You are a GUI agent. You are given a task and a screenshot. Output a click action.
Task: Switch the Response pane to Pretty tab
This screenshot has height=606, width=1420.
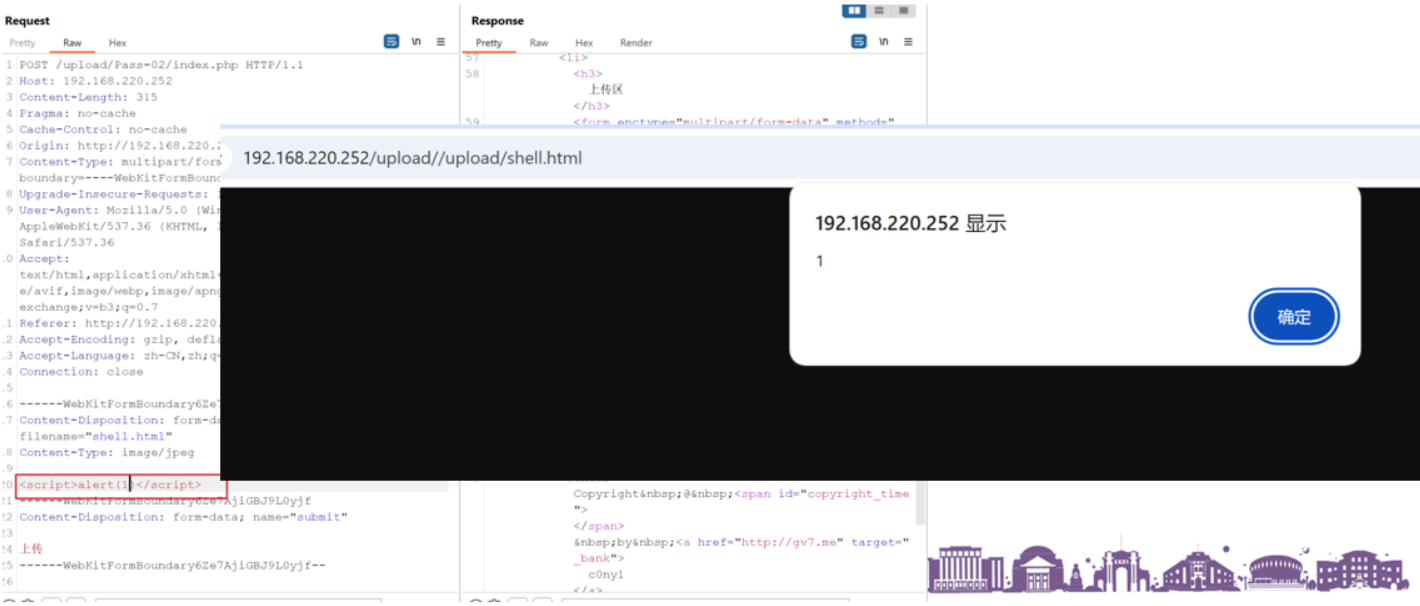[x=489, y=43]
